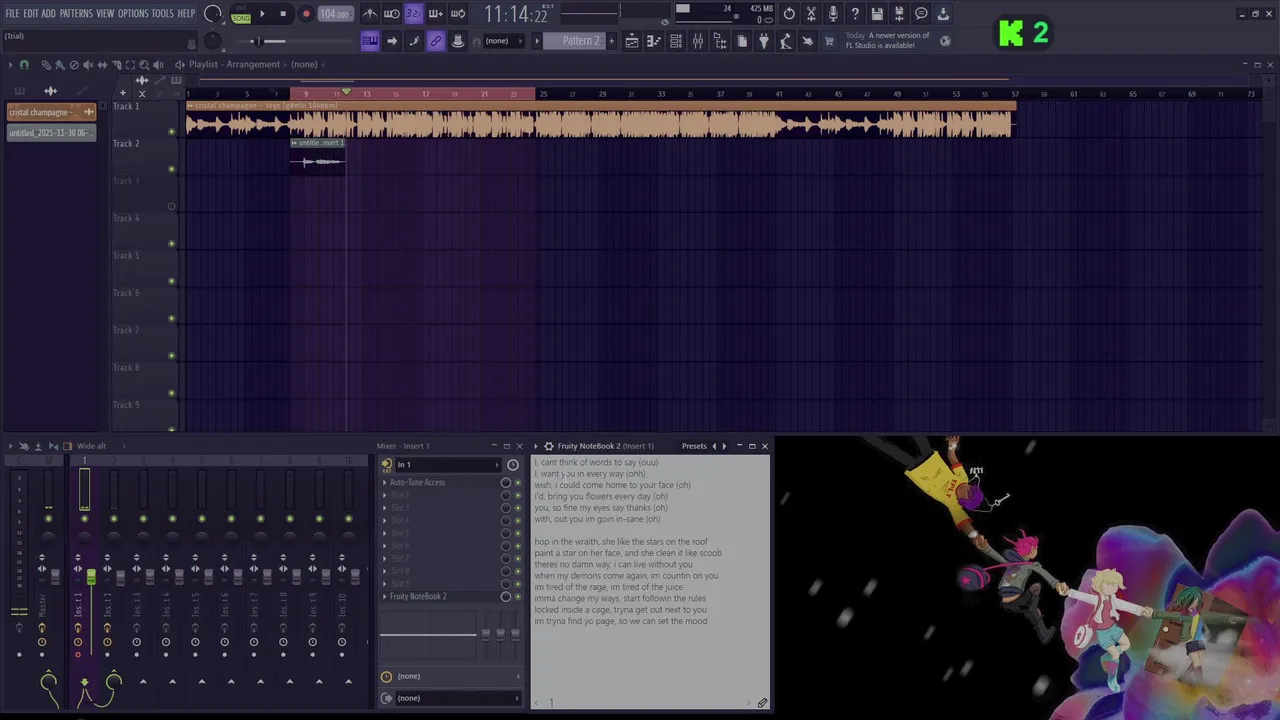Image resolution: width=1280 pixels, height=720 pixels.
Task: Open the channel rack icon
Action: (676, 41)
